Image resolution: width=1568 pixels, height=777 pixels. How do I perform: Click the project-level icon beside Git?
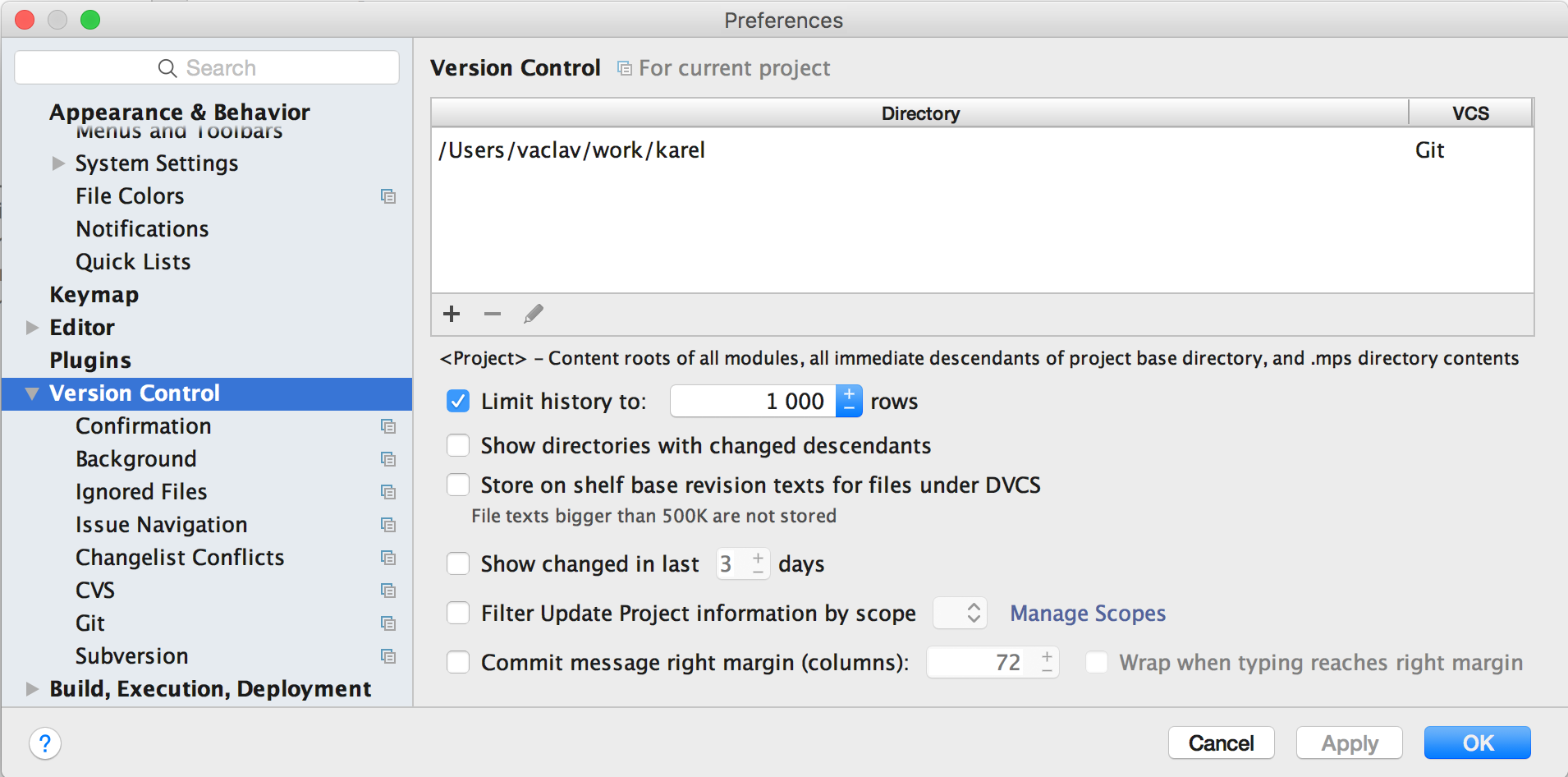click(x=388, y=623)
